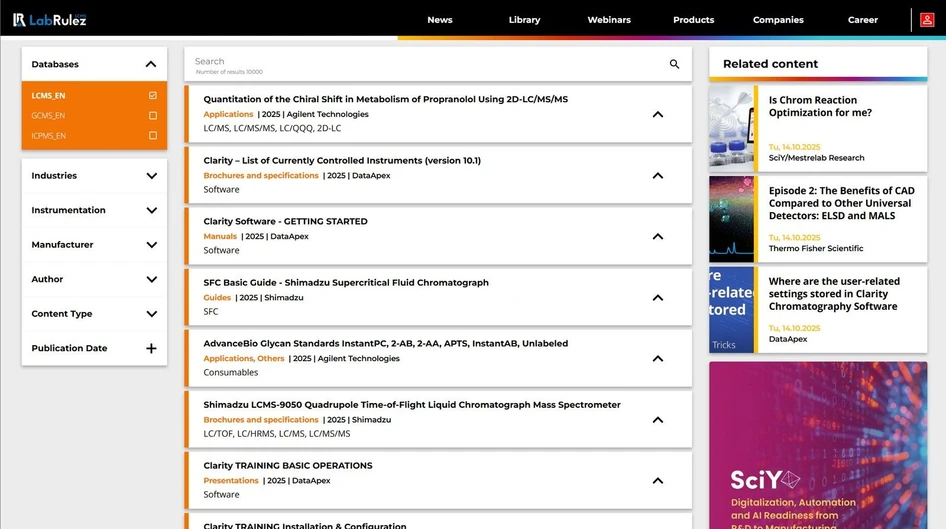Open the Chrom Reaction Optimization thumbnail
This screenshot has width=946, height=529.
pos(731,128)
